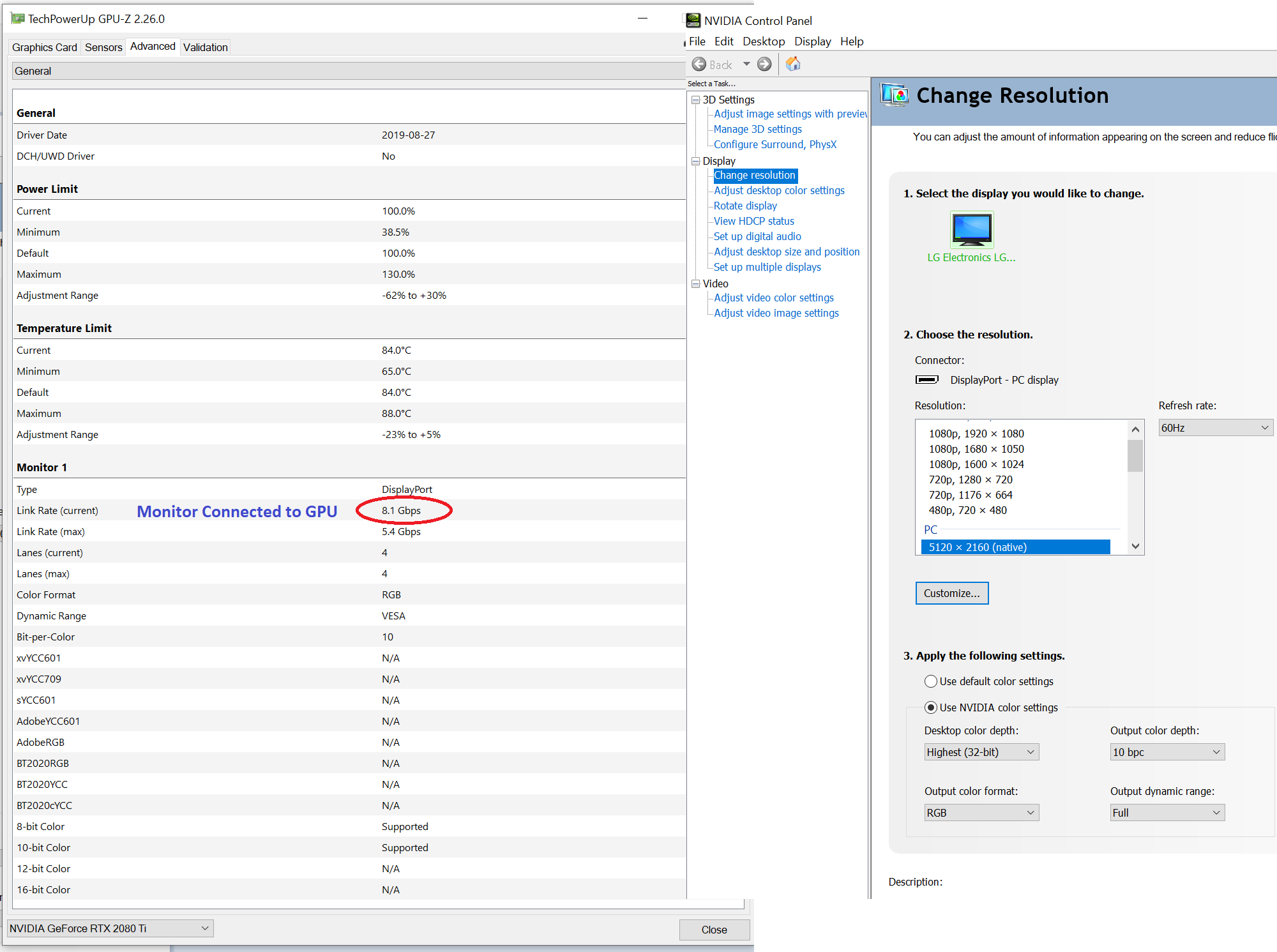
Task: Click the DisplayPort connector icon
Action: 927,380
